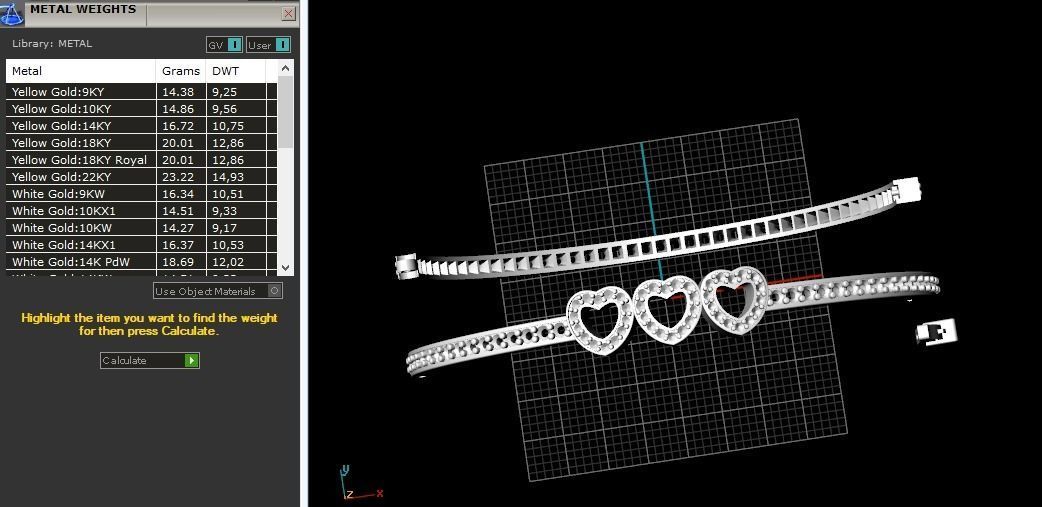
Task: Enable Use Object Materials option
Action: [218, 291]
